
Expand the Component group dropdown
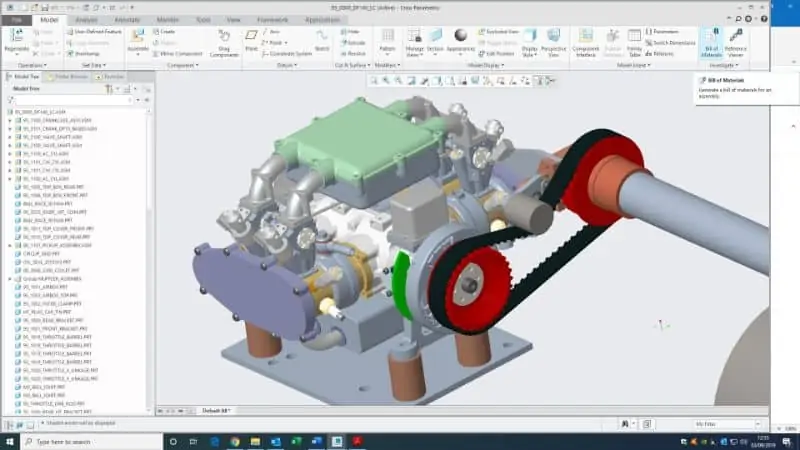point(183,65)
